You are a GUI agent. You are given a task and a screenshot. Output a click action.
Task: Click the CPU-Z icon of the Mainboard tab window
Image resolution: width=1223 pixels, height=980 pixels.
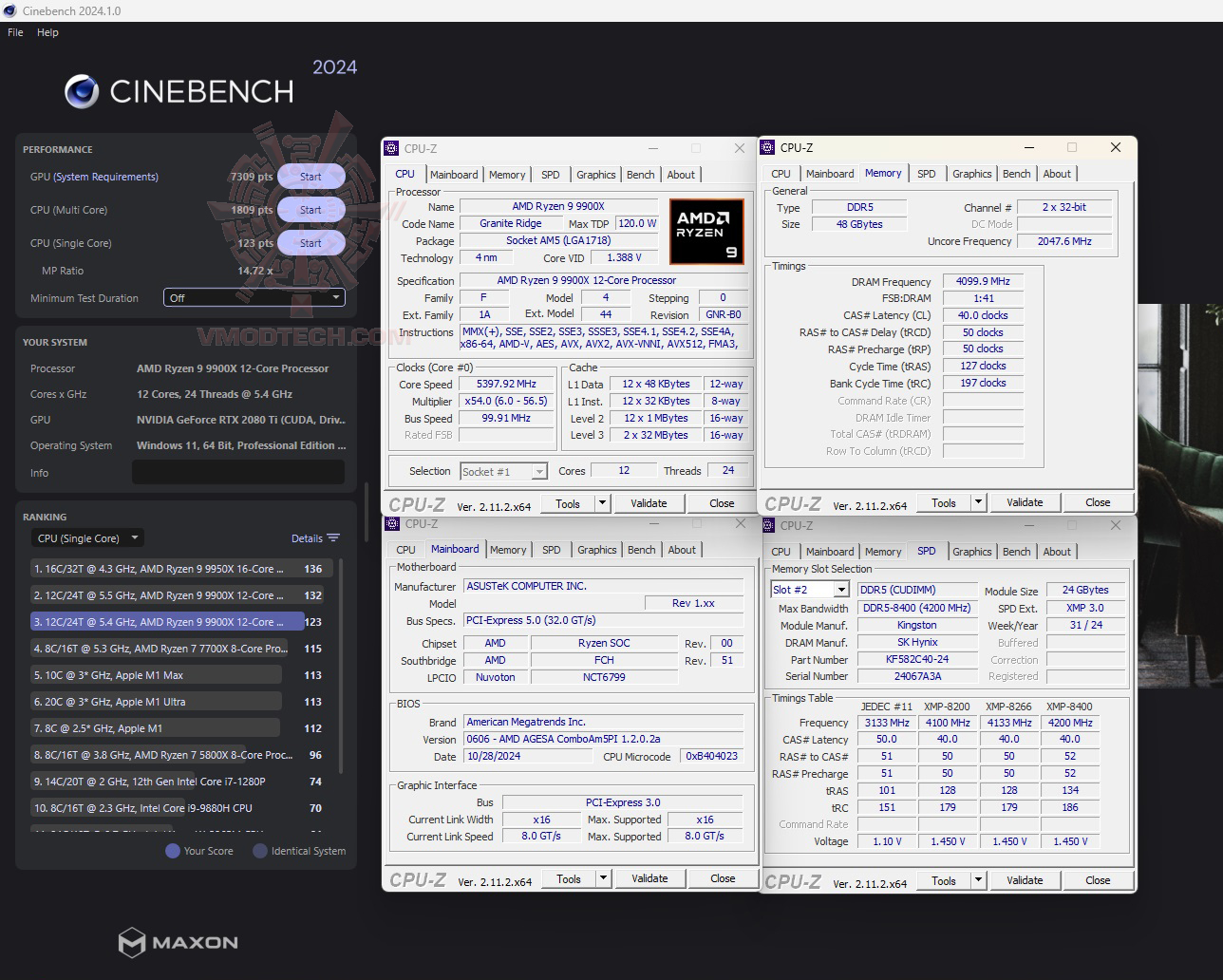click(x=392, y=523)
